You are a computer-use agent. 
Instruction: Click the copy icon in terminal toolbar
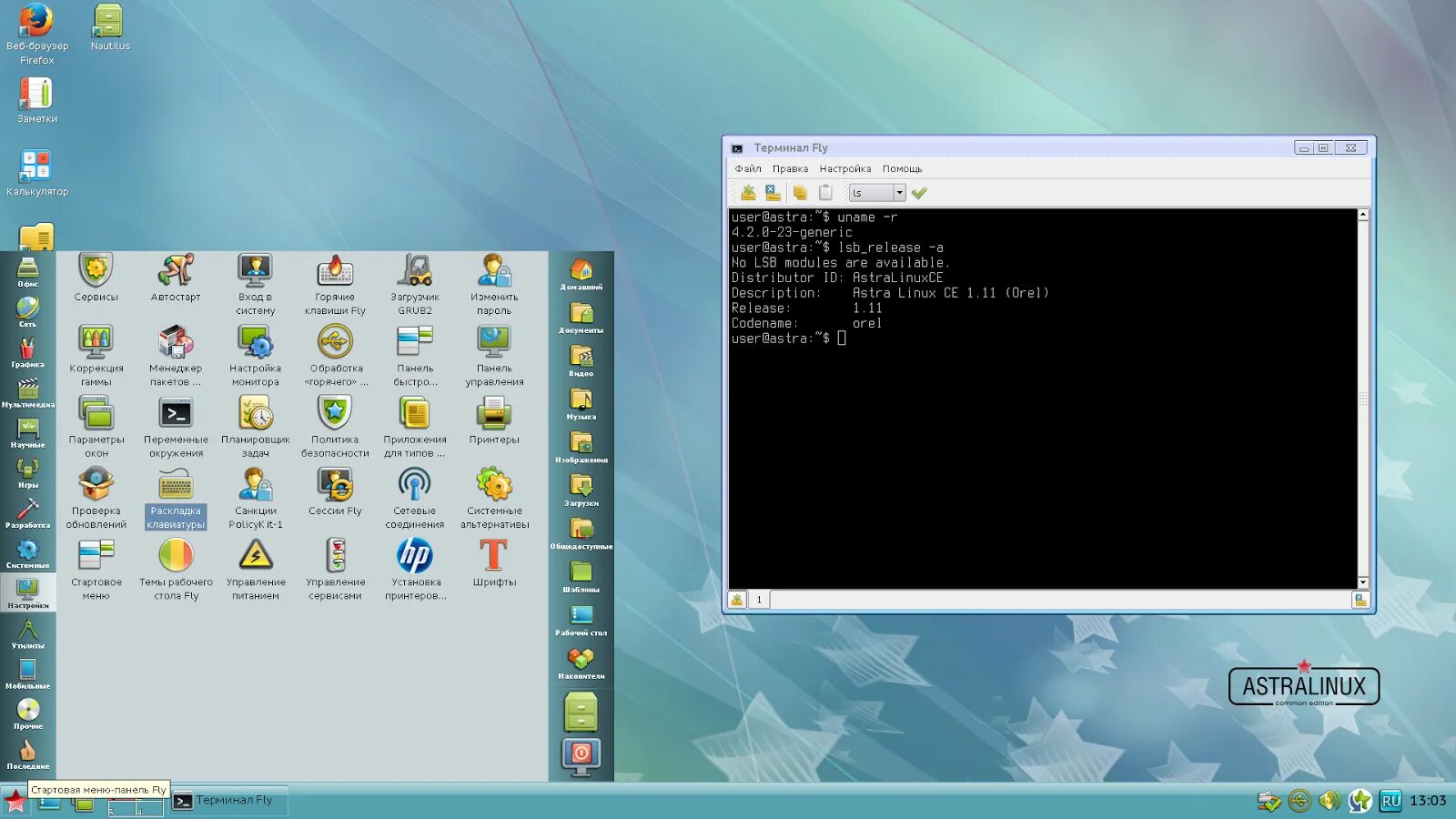pos(800,193)
